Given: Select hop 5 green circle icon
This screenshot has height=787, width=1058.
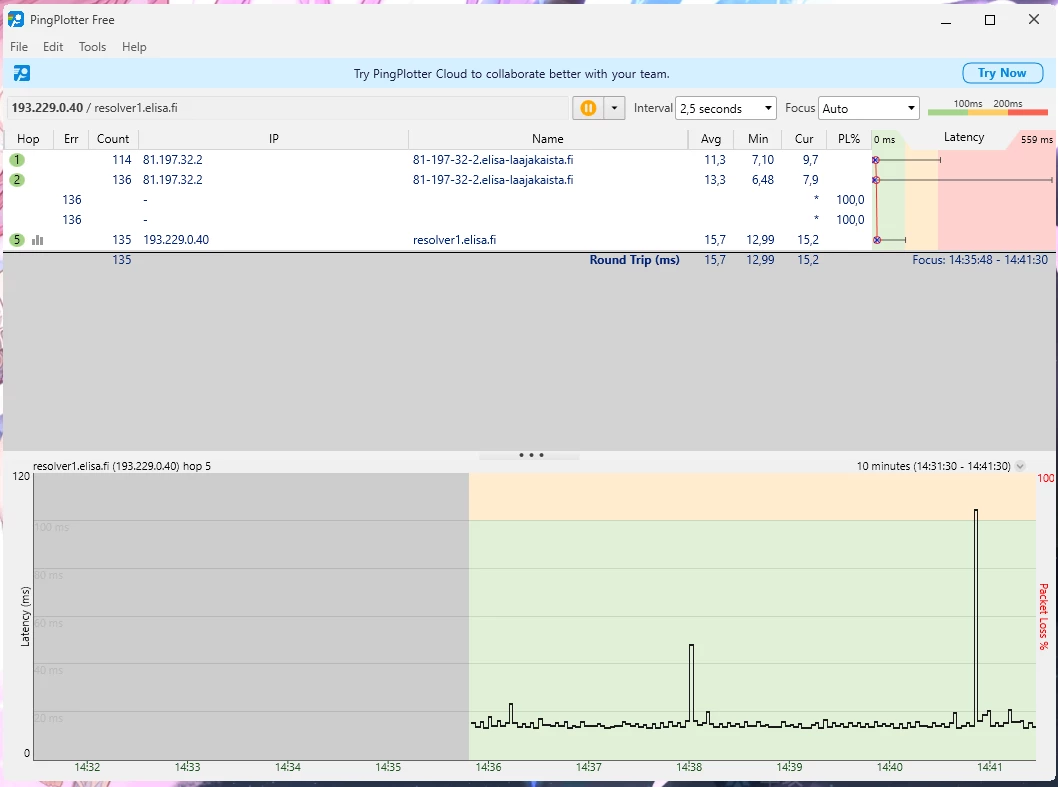Looking at the screenshot, I should [x=17, y=240].
